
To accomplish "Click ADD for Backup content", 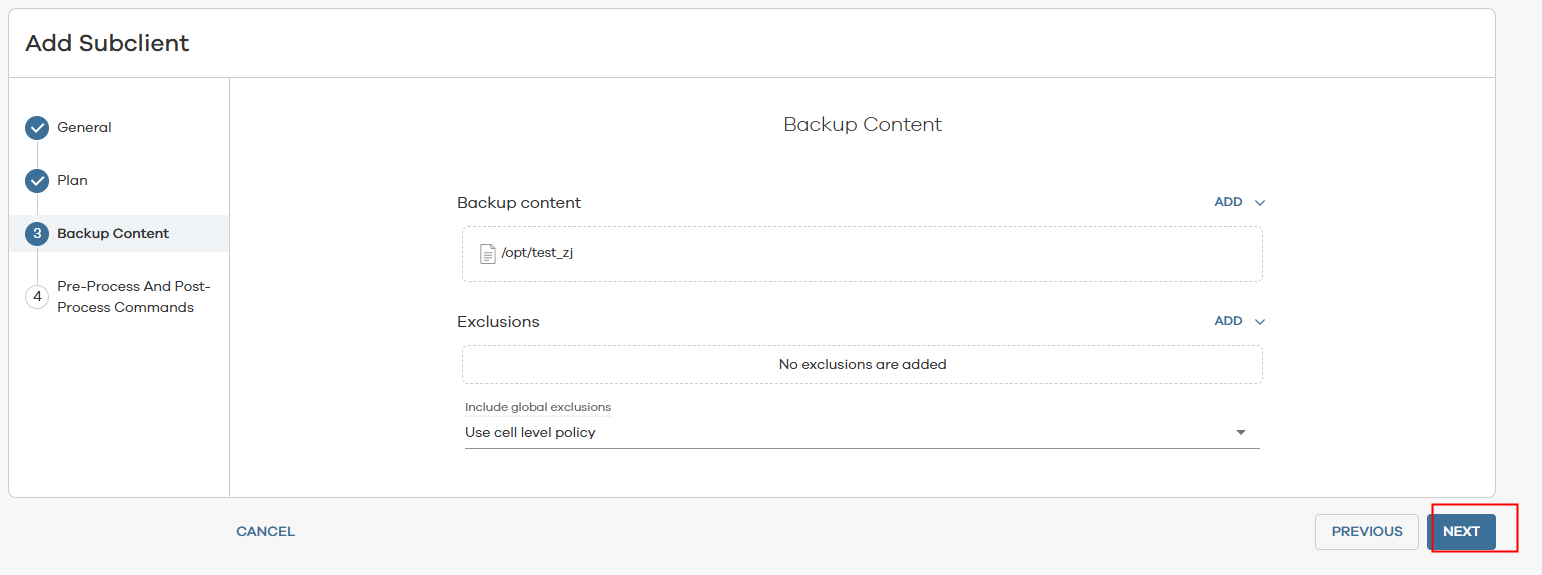I will coord(1228,202).
